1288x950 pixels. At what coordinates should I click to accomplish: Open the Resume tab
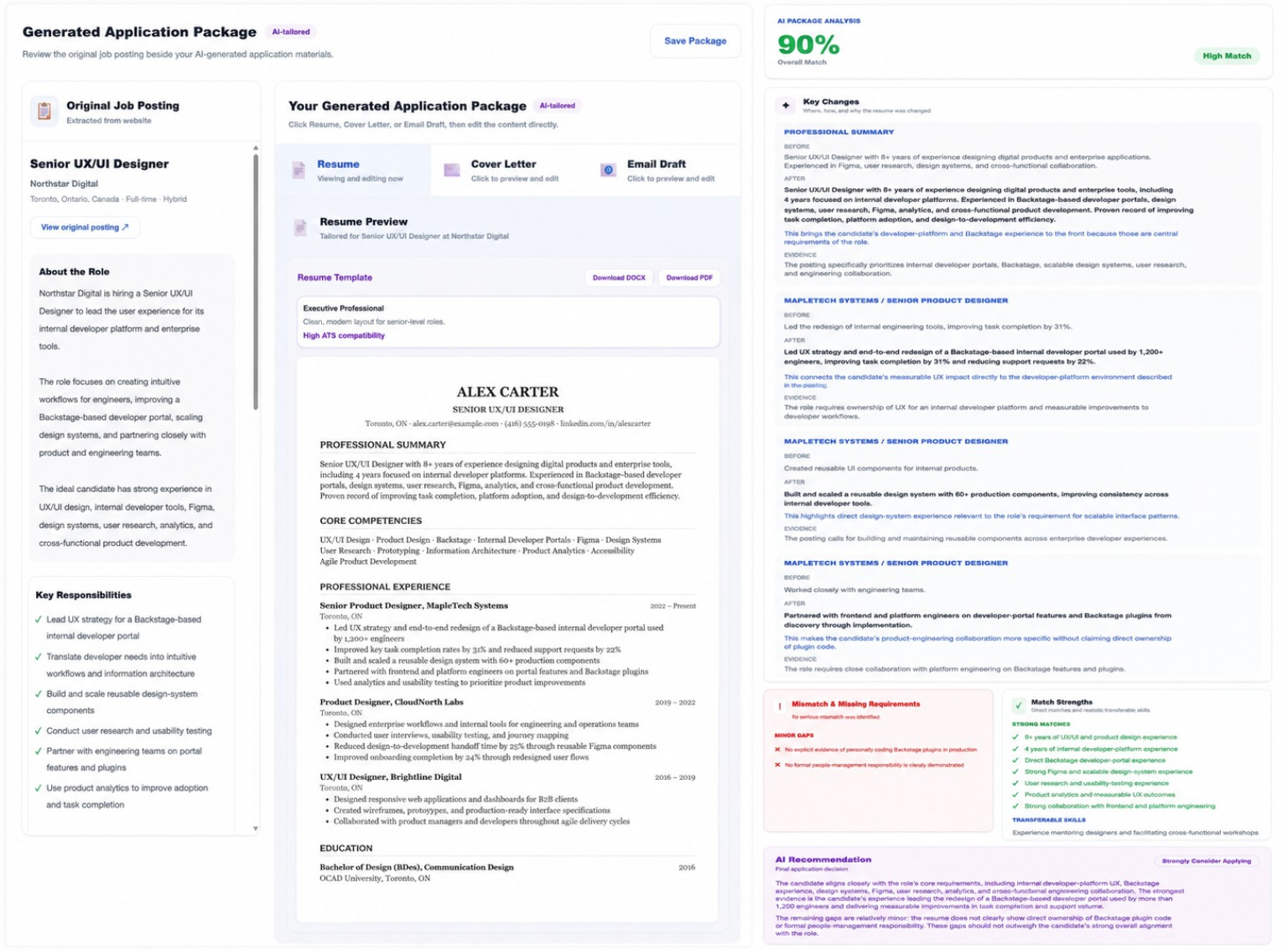point(354,170)
